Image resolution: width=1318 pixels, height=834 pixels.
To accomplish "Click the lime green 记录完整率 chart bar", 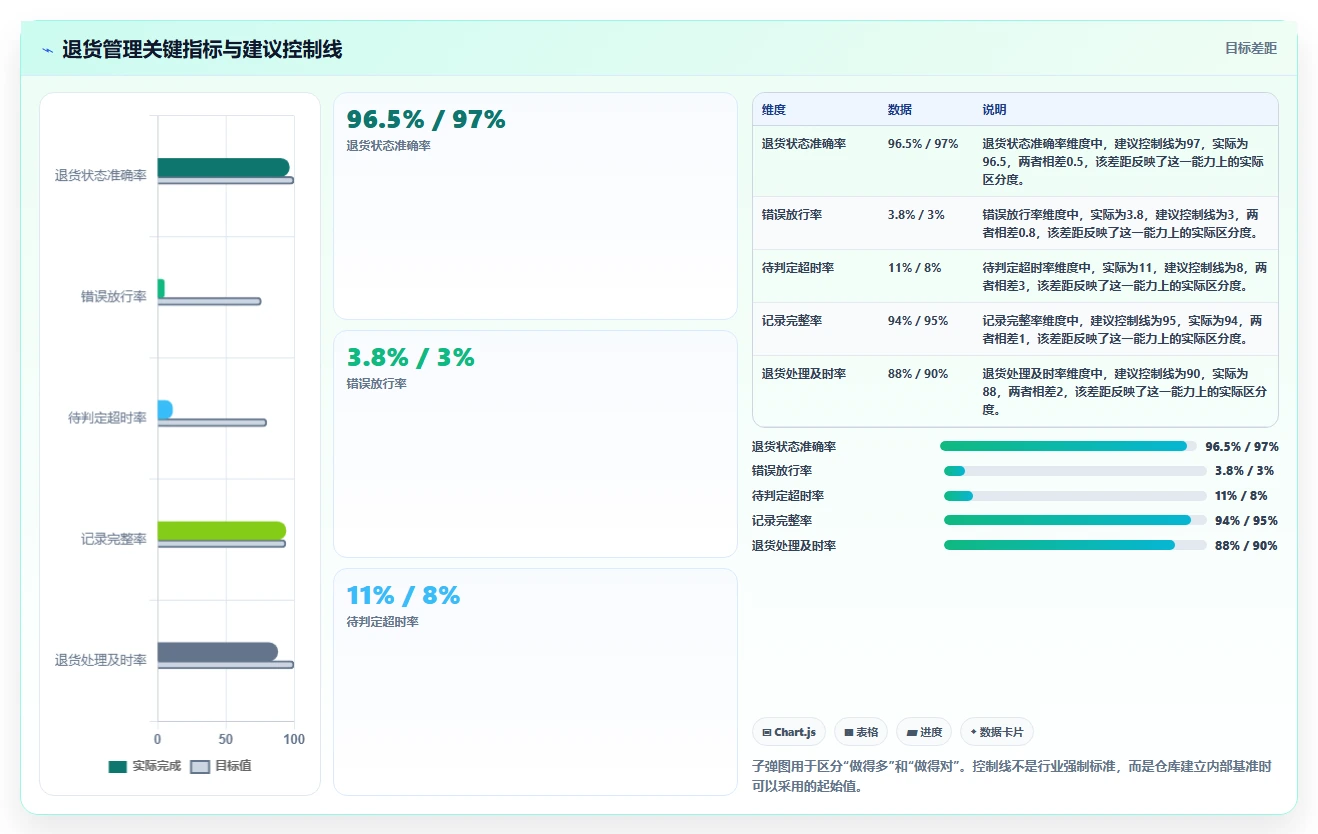I will 222,531.
